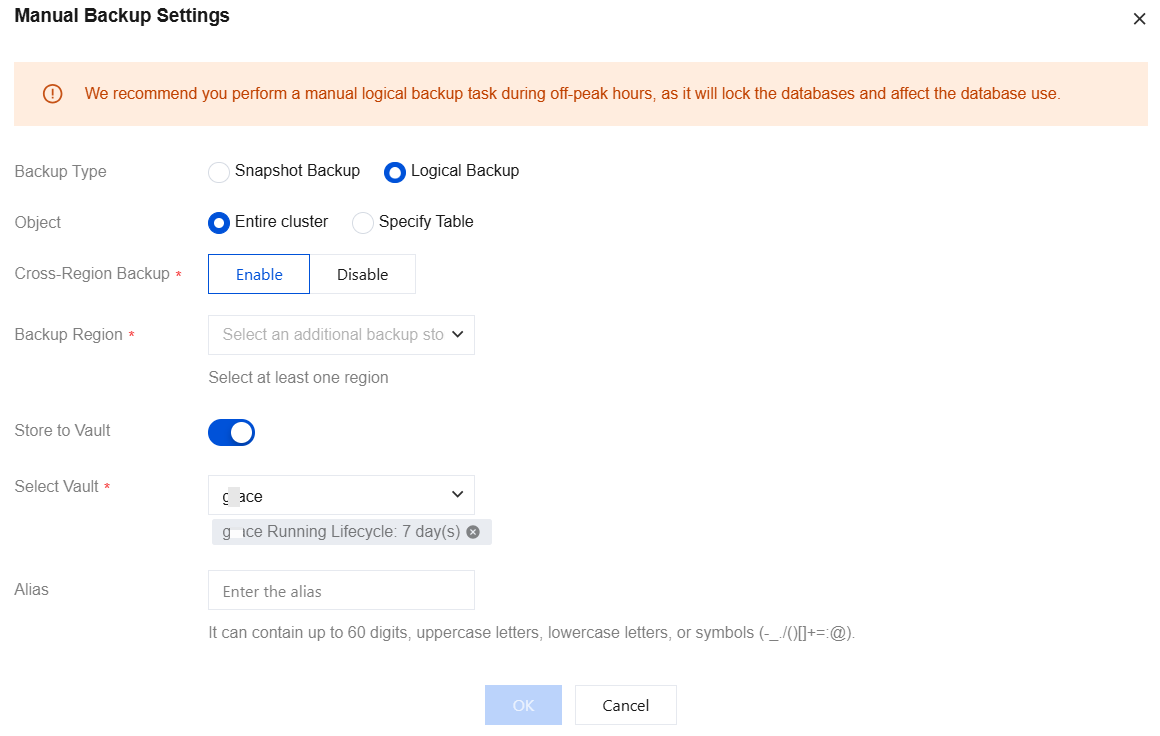Image resolution: width=1160 pixels, height=736 pixels.
Task: Cancel the backup settings
Action: pyautogui.click(x=625, y=705)
